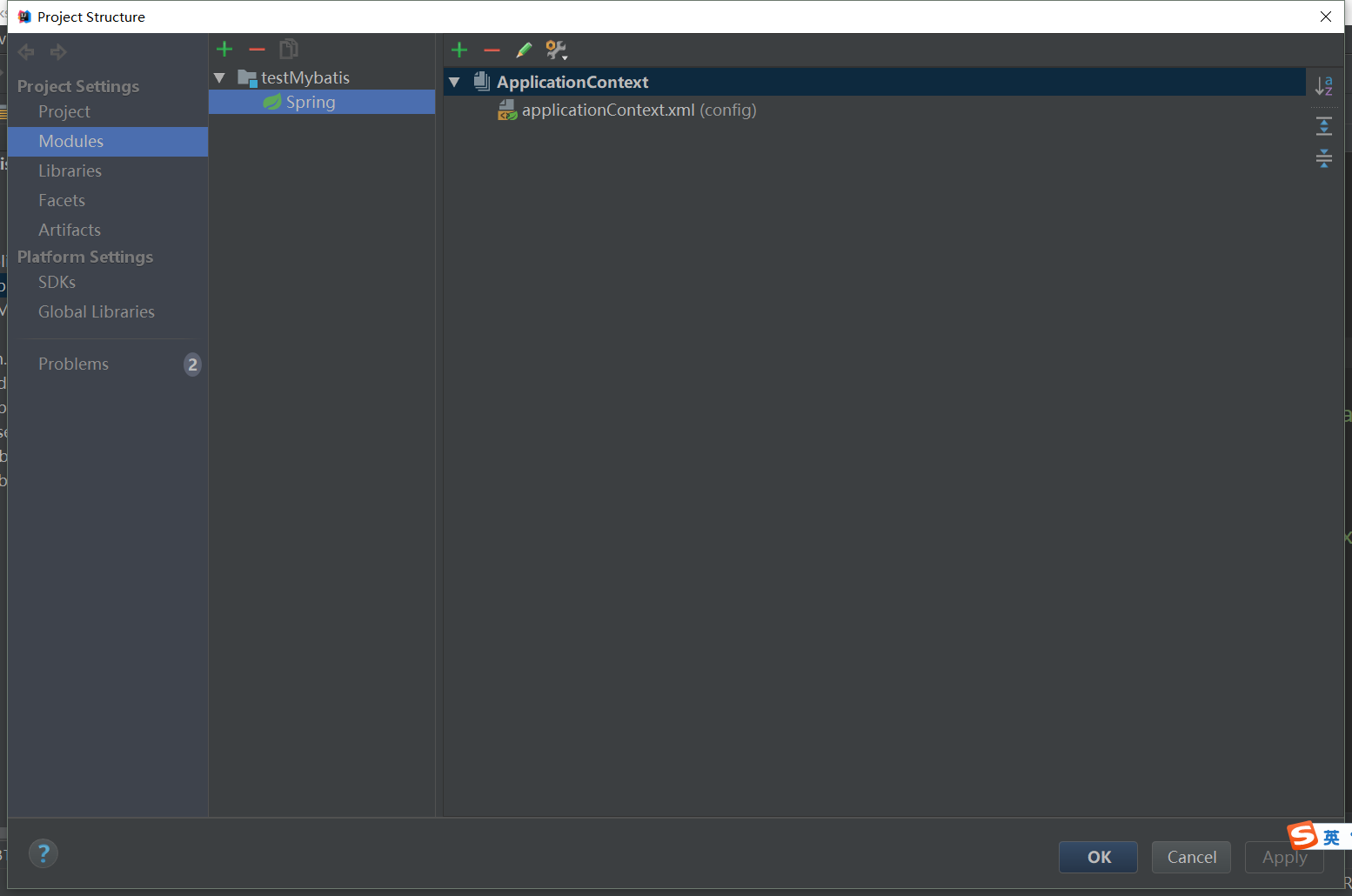
Task: Open the Libraries settings
Action: (108, 171)
